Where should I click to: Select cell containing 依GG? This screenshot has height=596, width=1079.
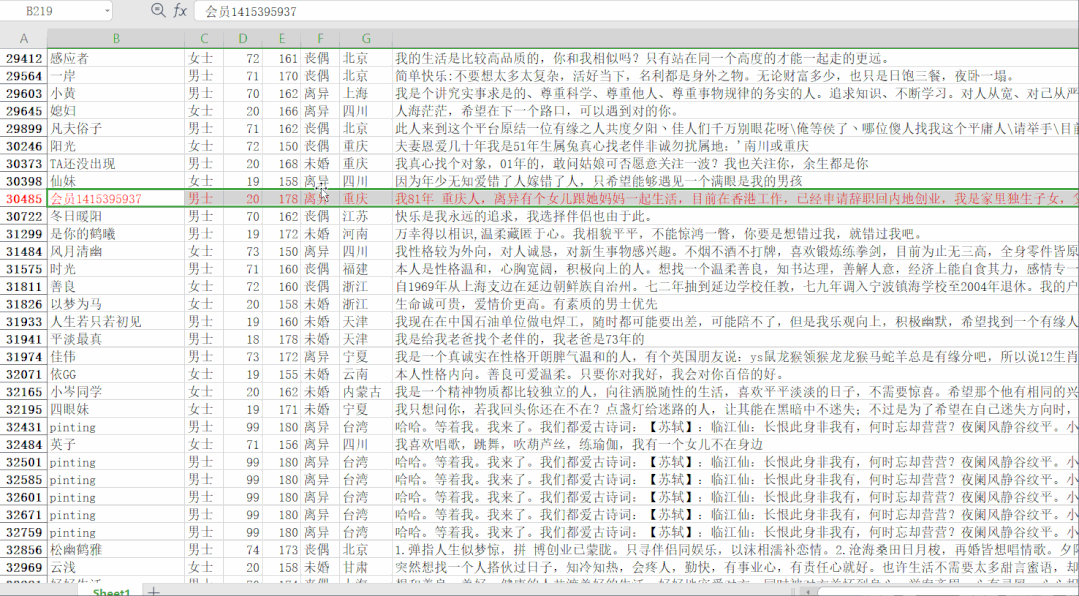pyautogui.click(x=116, y=374)
